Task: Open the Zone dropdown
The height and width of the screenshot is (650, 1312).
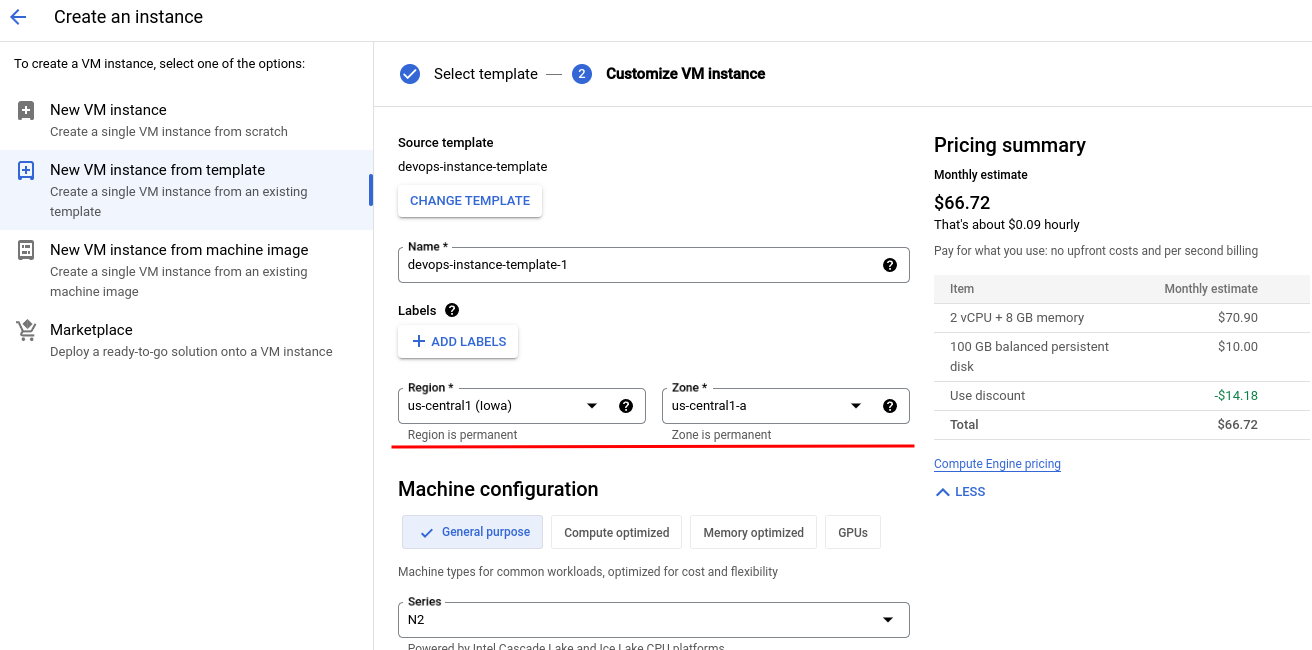Action: [786, 406]
